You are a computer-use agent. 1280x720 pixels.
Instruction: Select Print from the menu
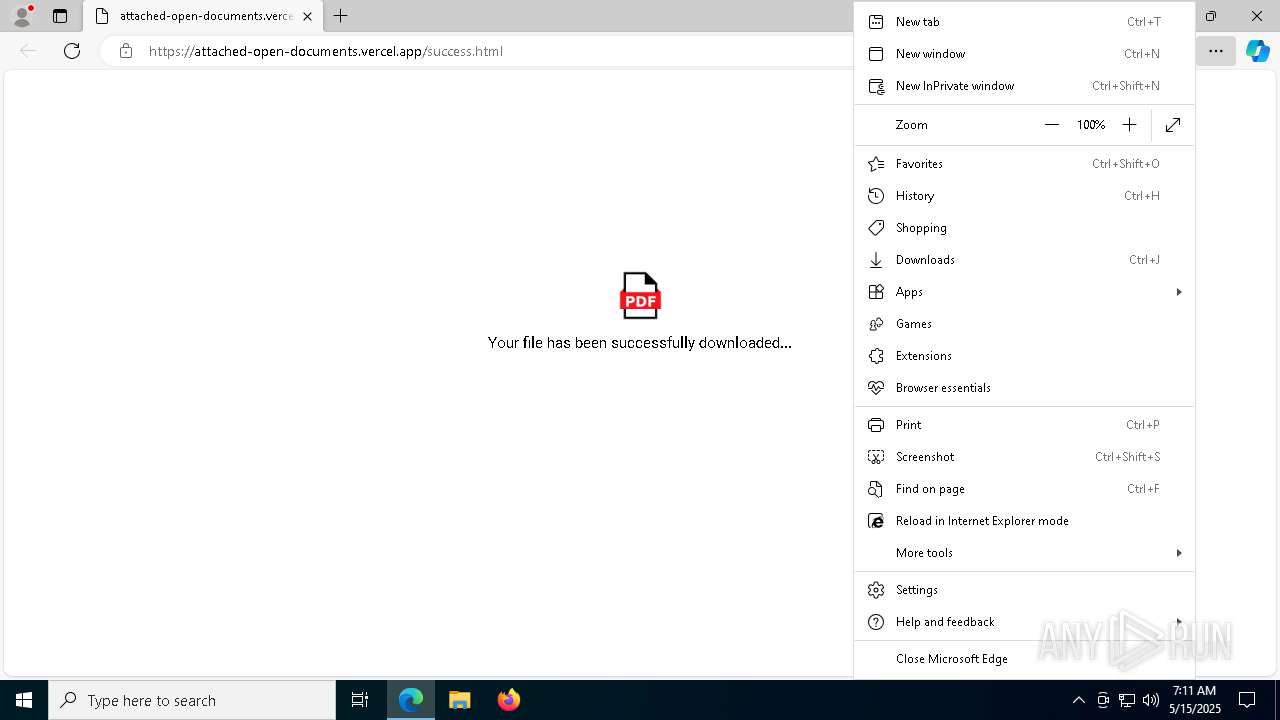click(1024, 425)
